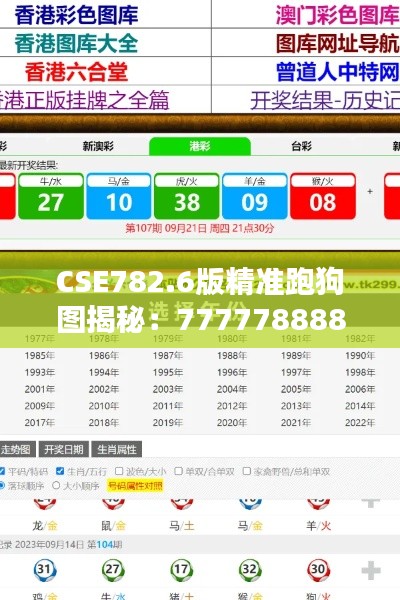
Task: Switch to 台彩 tab
Action: [301, 146]
